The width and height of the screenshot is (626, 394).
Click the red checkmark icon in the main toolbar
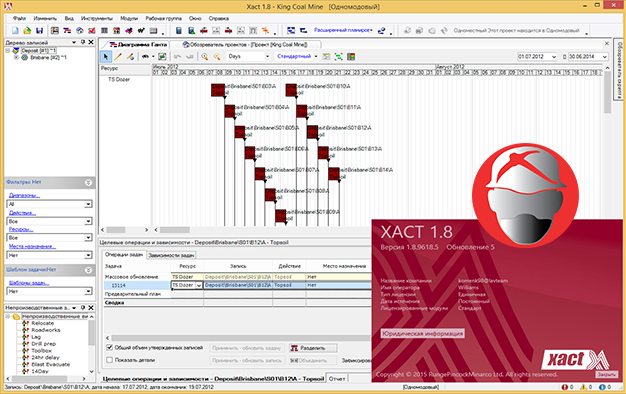point(92,30)
